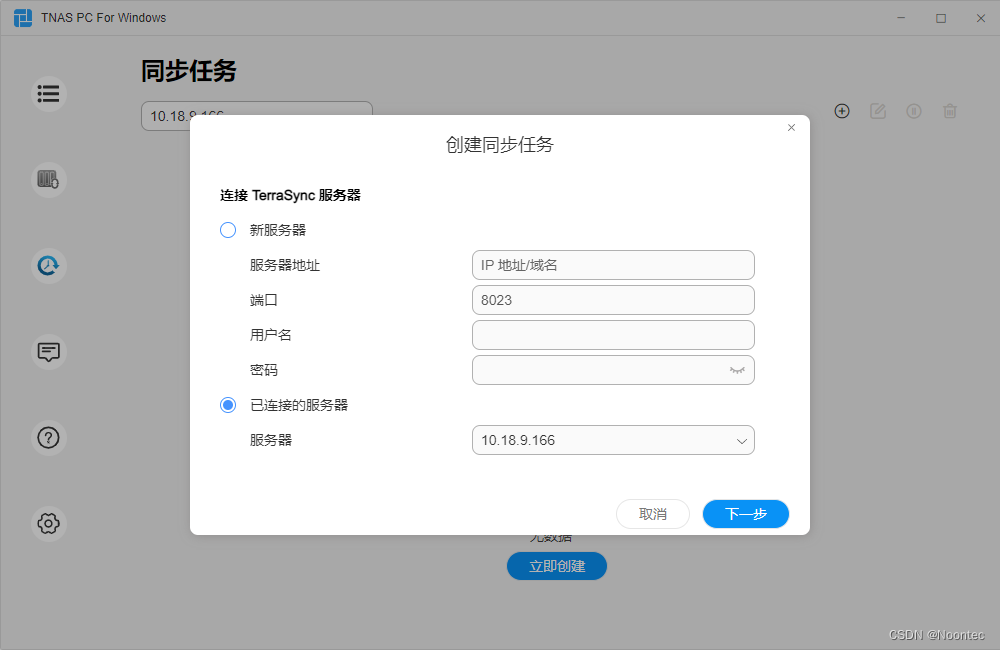Open the messages sidebar icon
Screen dimensions: 1000x650
[48, 351]
